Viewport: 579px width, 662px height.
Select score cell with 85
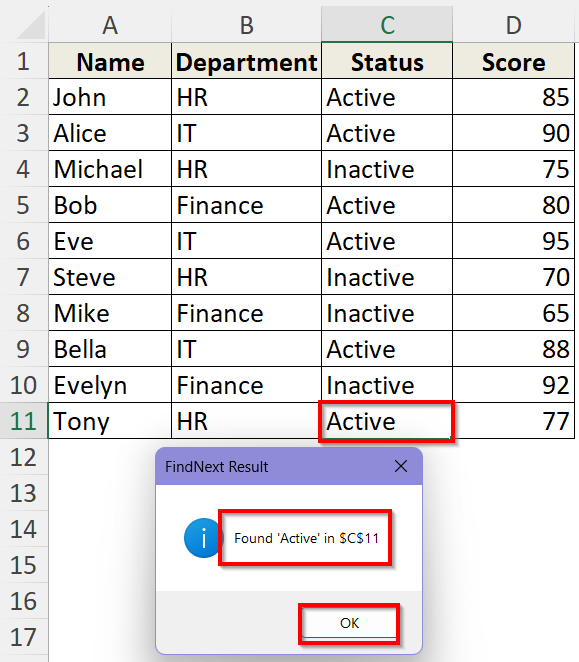pyautogui.click(x=514, y=97)
